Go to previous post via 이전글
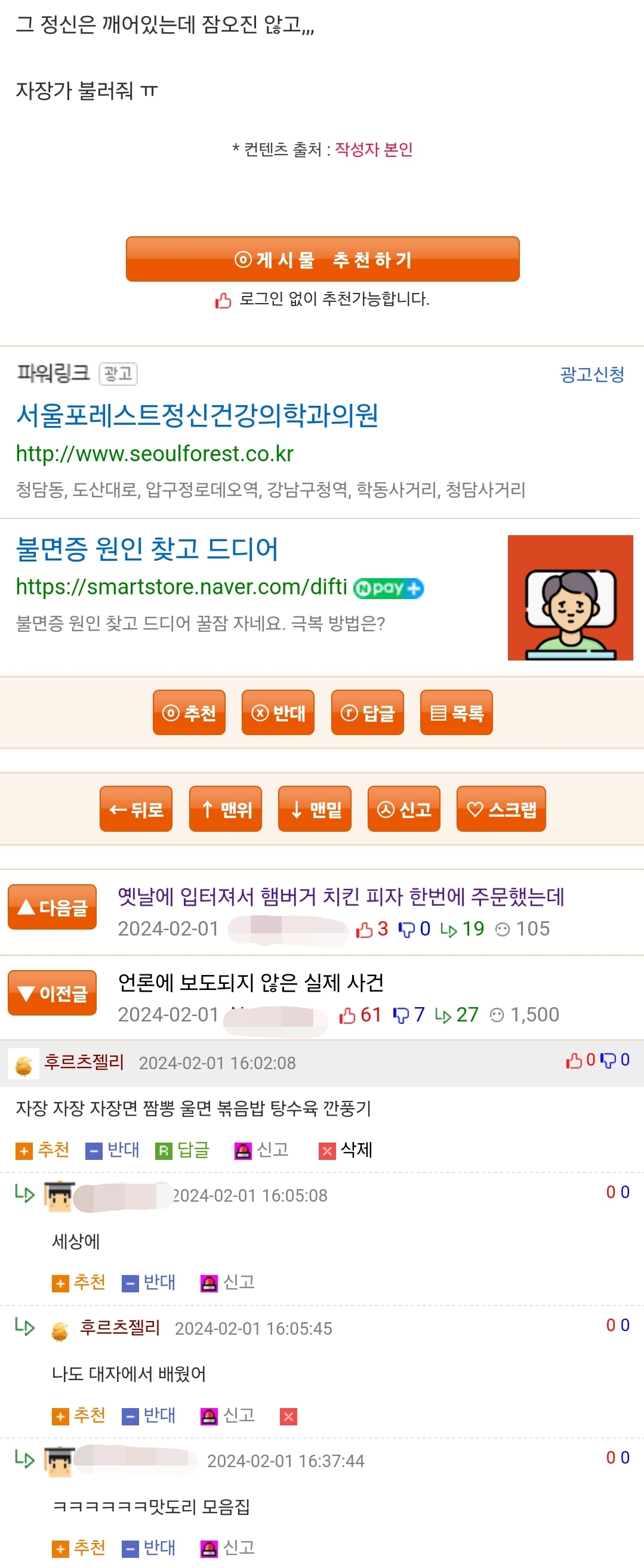 click(53, 993)
